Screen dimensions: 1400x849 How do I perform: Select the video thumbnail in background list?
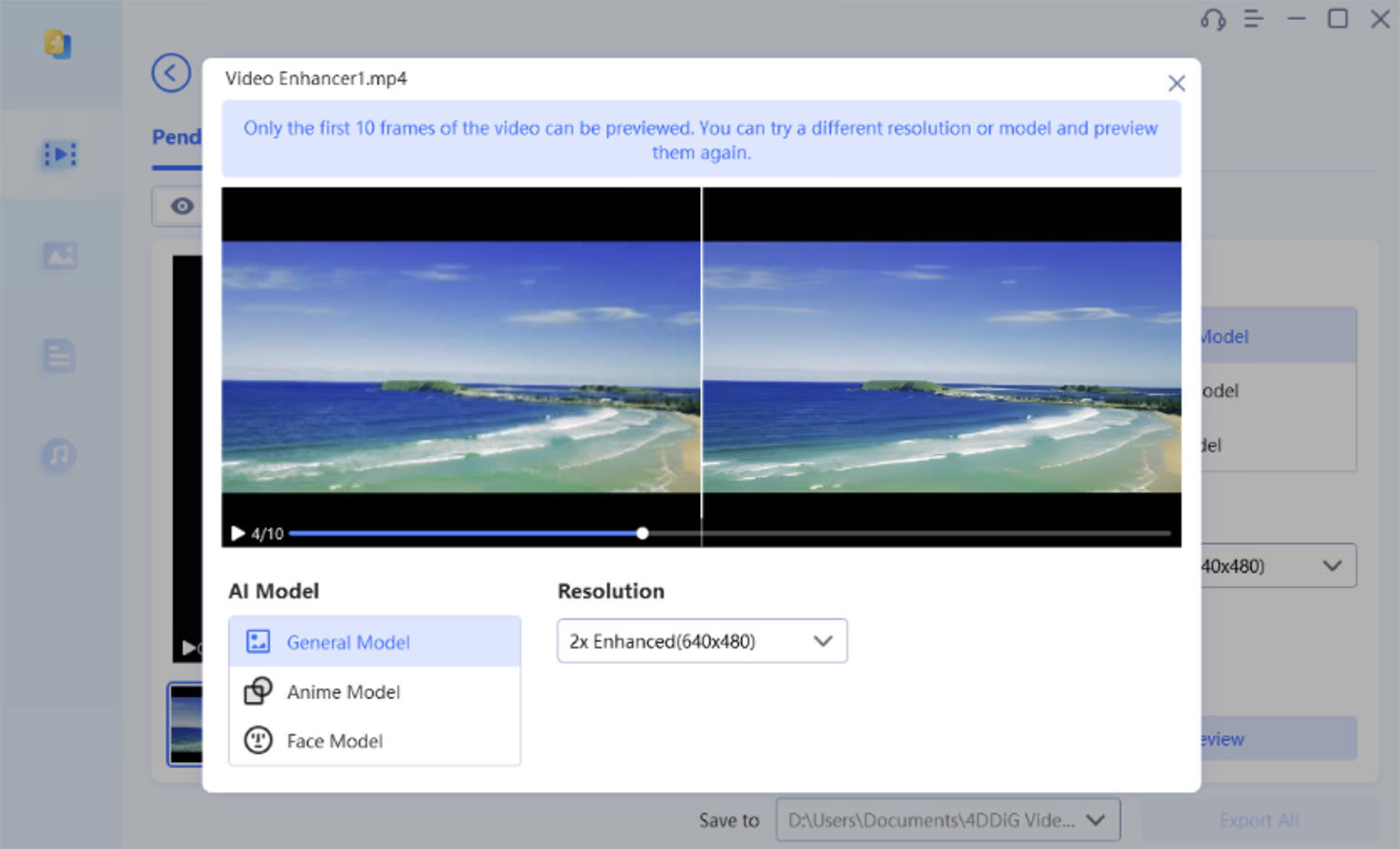coord(185,724)
